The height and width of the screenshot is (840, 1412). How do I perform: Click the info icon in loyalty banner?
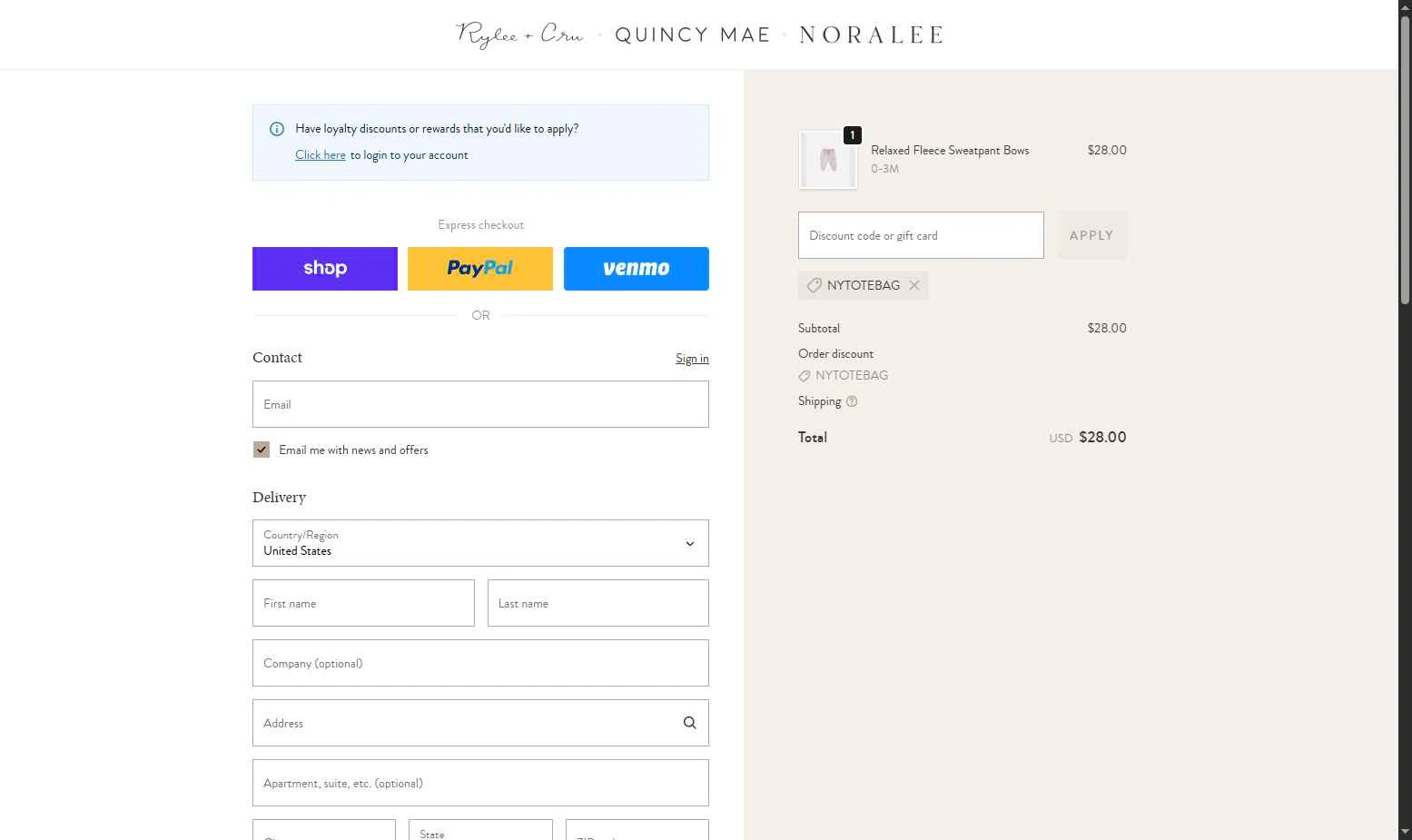[277, 129]
